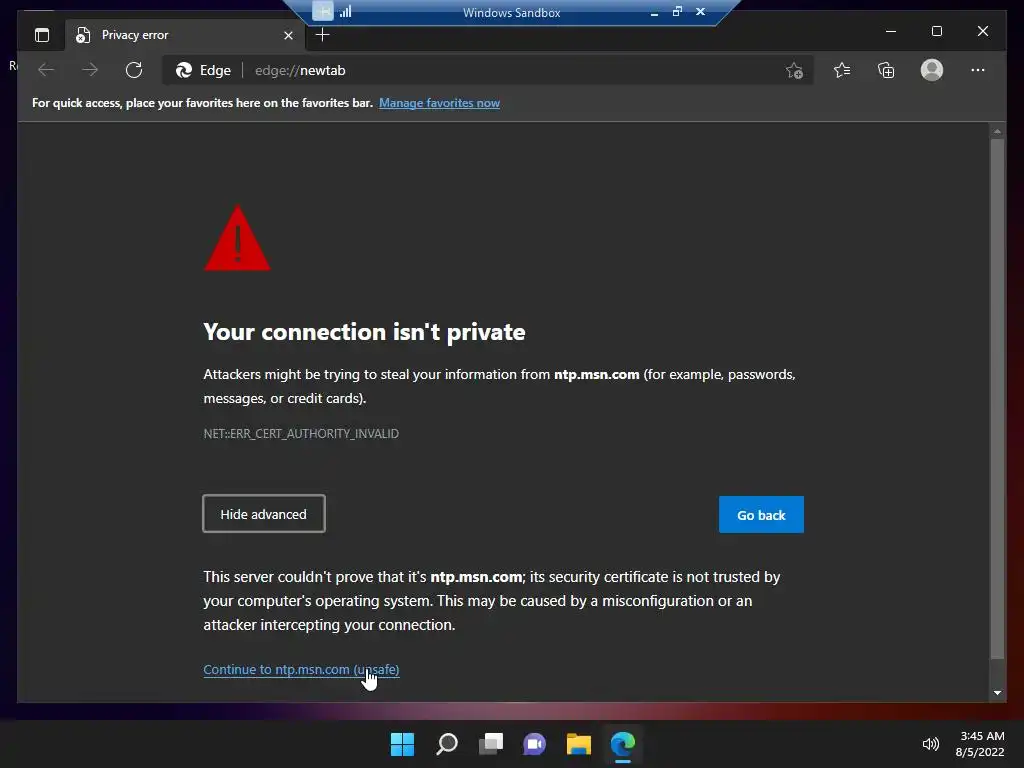Image resolution: width=1024 pixels, height=768 pixels.
Task: Continue to ntp.msn.com (unsafe) link
Action: click(x=301, y=669)
